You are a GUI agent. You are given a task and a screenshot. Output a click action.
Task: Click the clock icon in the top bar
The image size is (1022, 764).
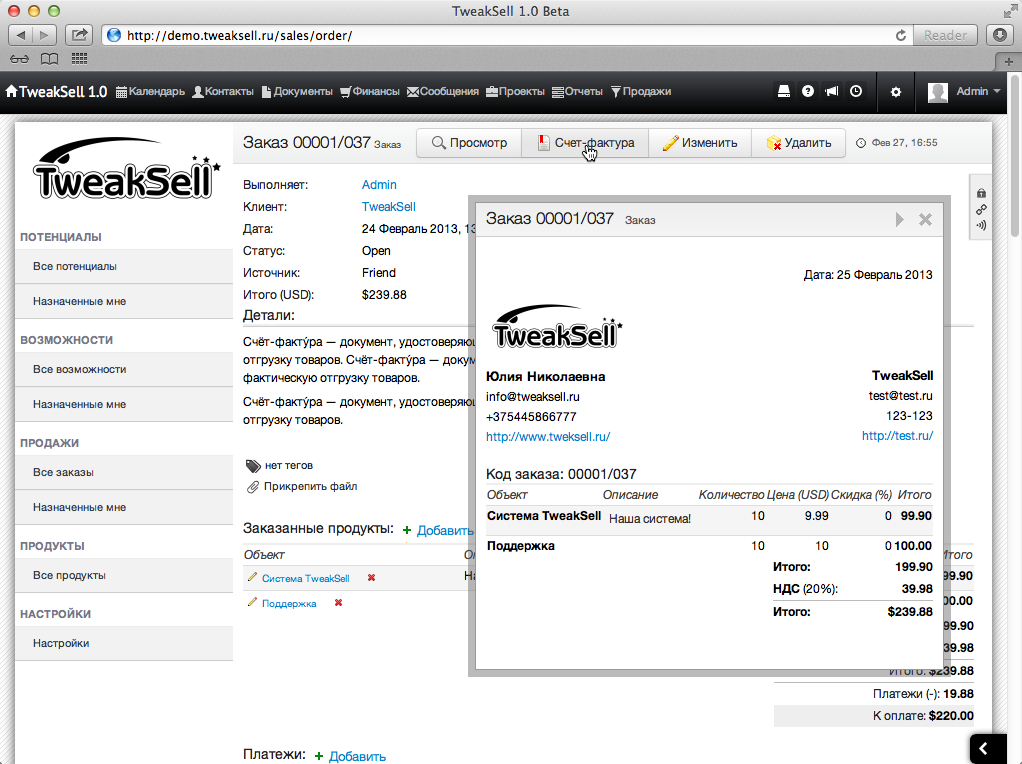tap(856, 91)
